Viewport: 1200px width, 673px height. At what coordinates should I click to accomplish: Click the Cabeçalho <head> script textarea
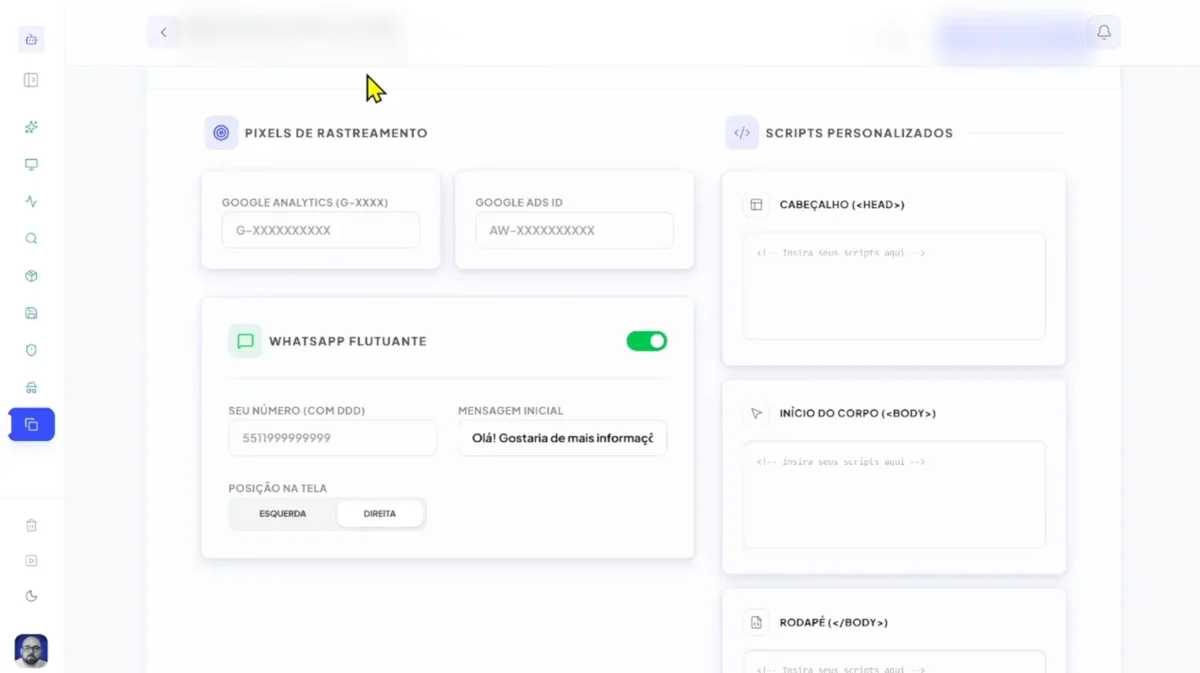pyautogui.click(x=893, y=287)
